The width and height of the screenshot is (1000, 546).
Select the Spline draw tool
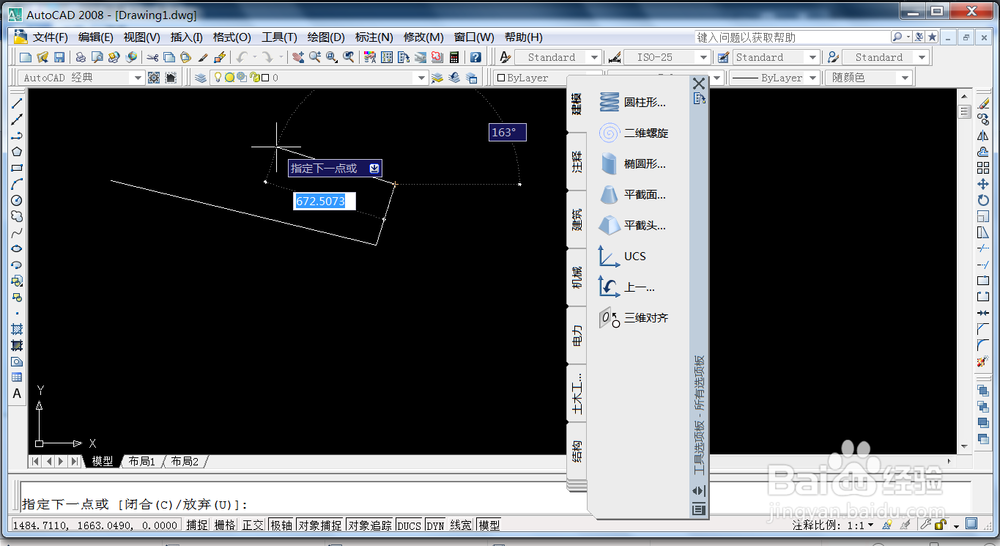(17, 232)
